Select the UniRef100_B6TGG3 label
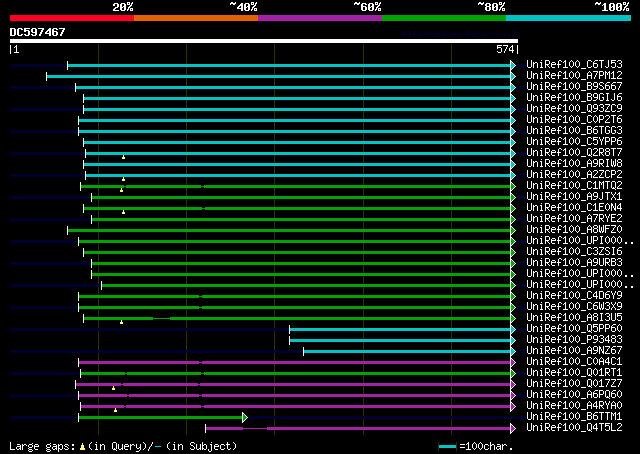640x454 pixels. tap(574, 131)
